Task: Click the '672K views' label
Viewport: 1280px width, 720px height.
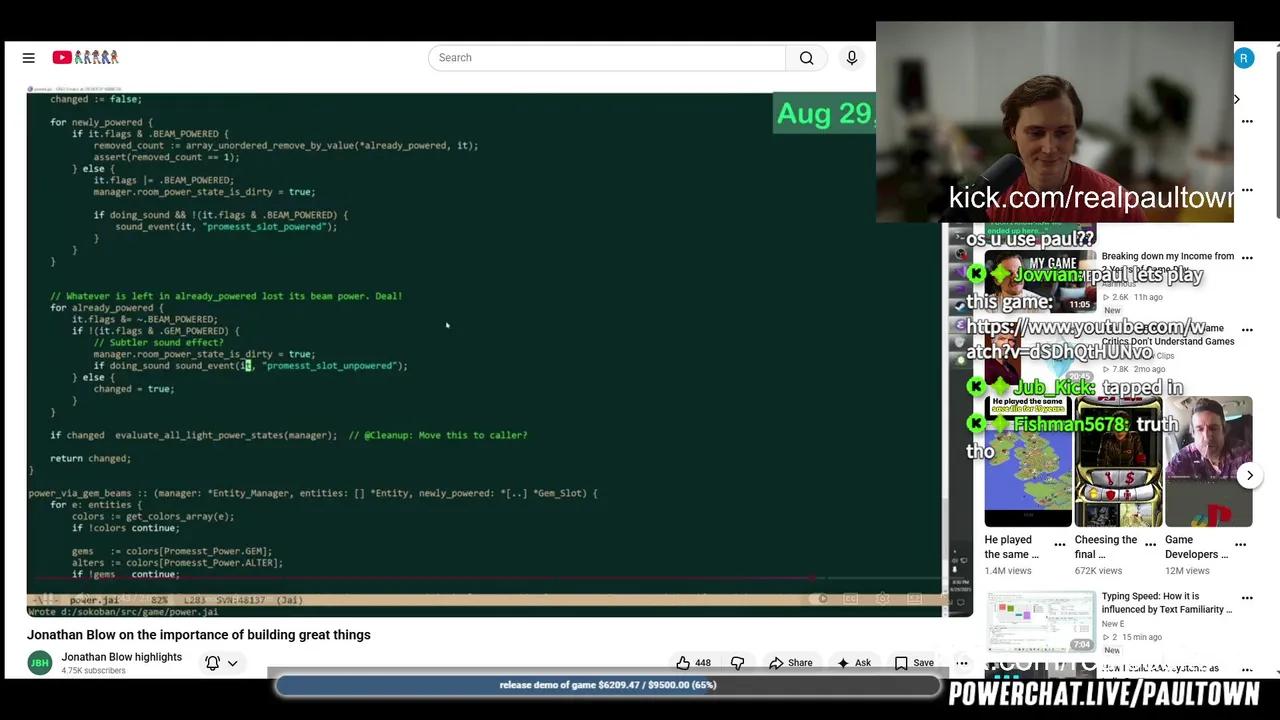Action: tap(1098, 571)
